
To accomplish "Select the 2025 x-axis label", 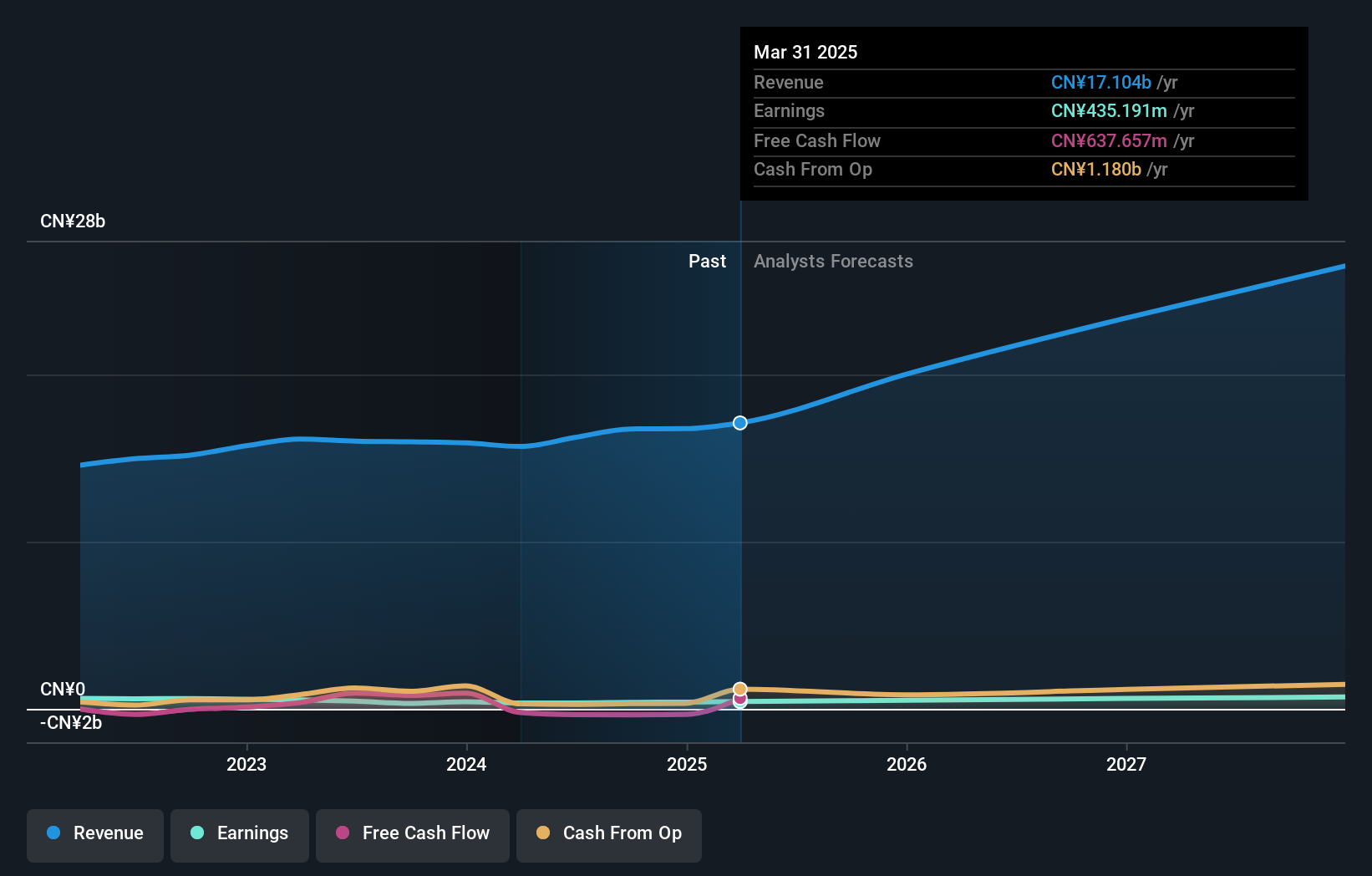I will point(687,764).
